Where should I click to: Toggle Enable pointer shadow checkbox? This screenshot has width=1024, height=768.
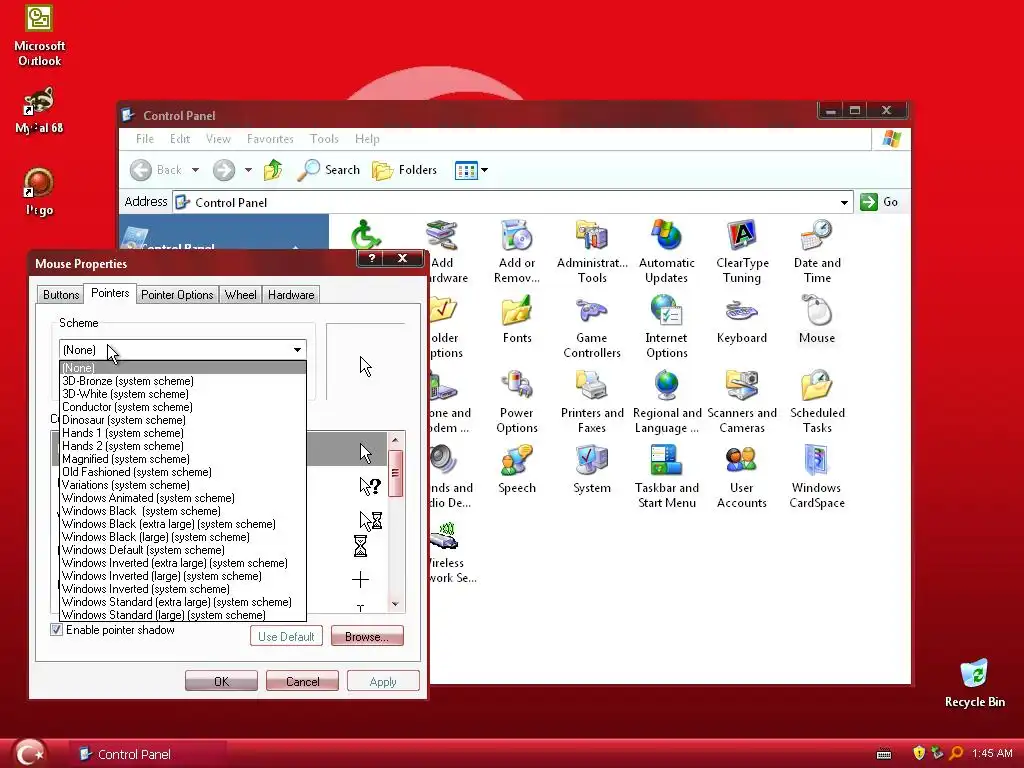57,630
